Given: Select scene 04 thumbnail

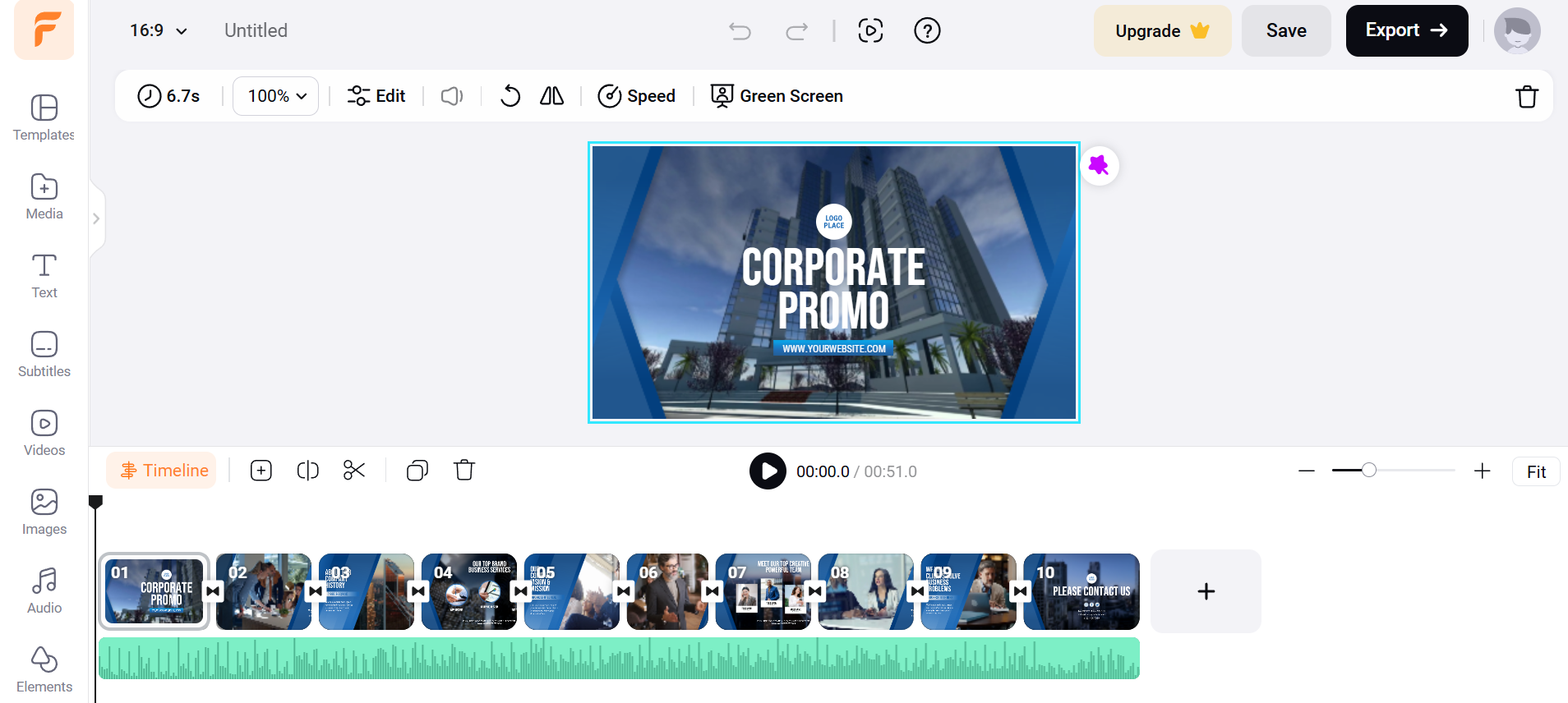Looking at the screenshot, I should click(469, 591).
